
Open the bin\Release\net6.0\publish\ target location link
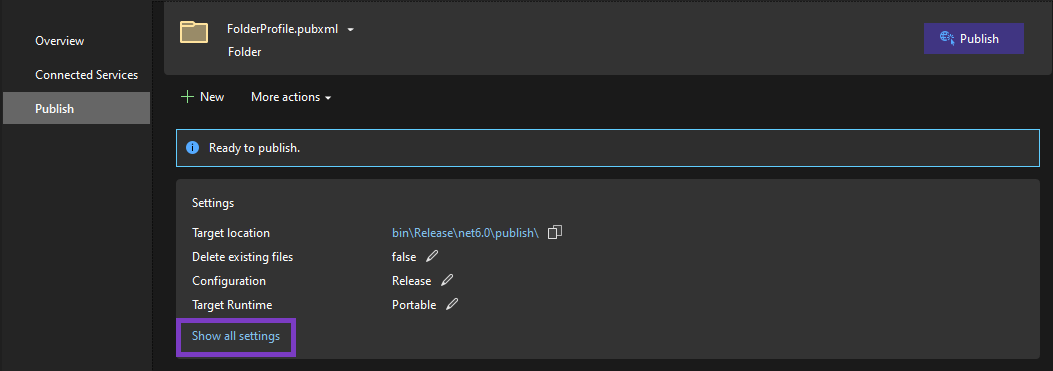(465, 233)
